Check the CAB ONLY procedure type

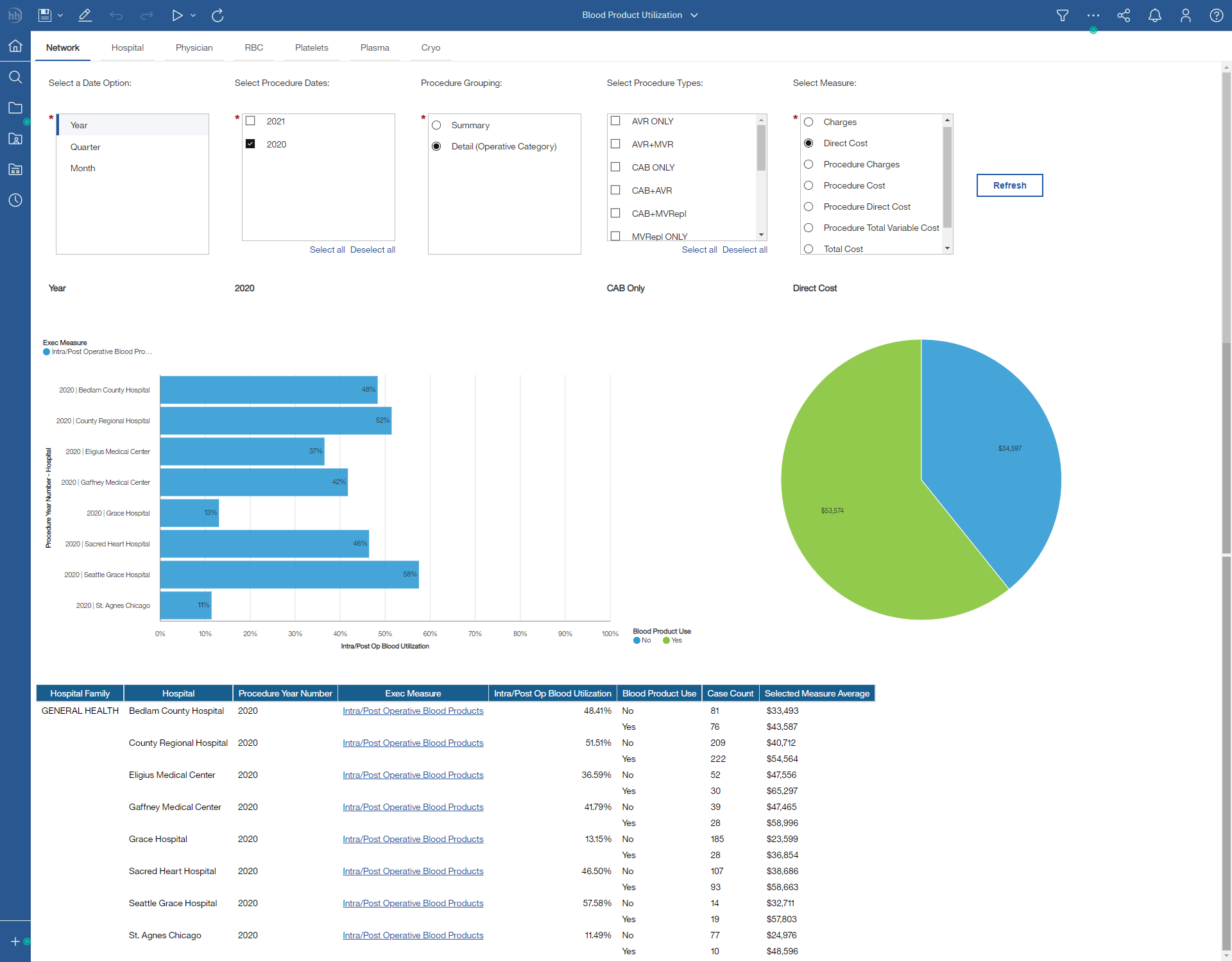[615, 167]
